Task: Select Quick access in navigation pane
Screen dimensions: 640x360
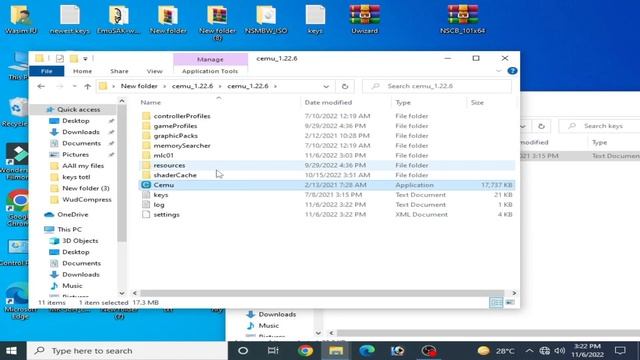Action: click(x=78, y=109)
